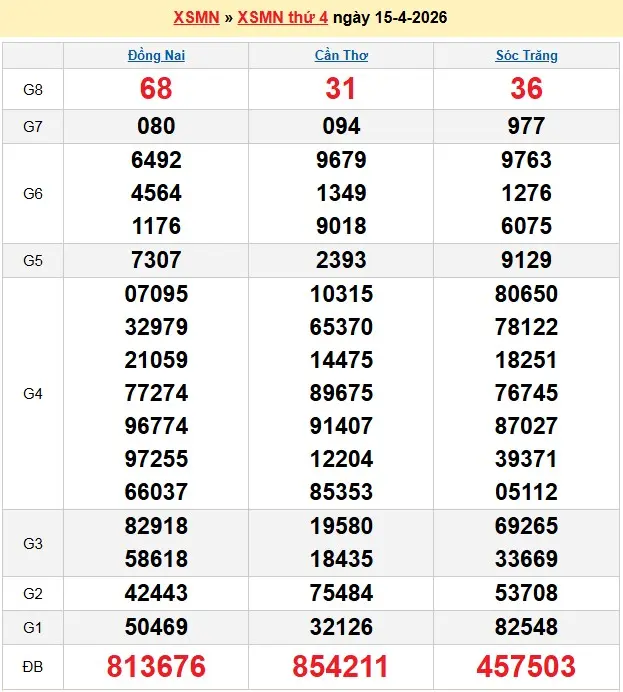Open the 'XSMN thứ 4' link
The width and height of the screenshot is (623, 692).
tap(282, 18)
